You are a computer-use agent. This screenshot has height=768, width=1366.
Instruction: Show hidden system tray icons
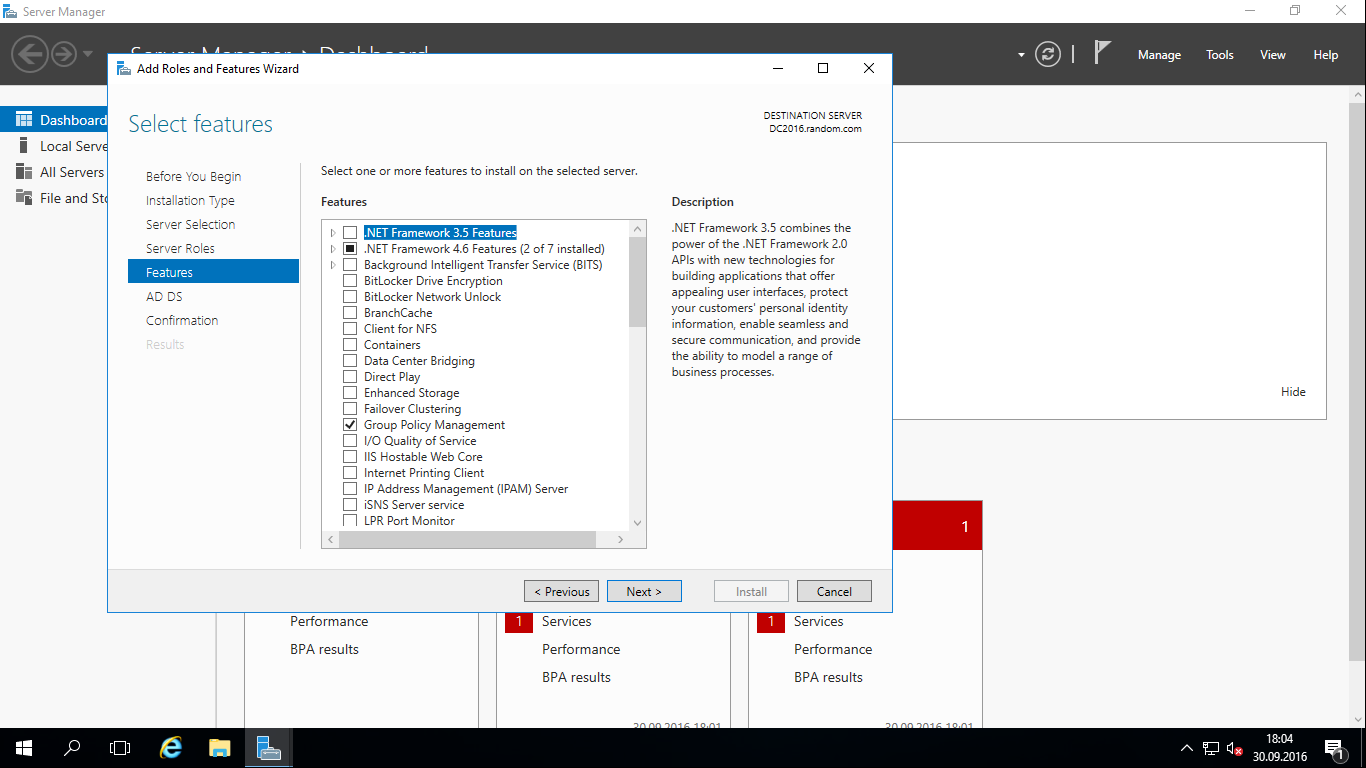[x=1187, y=748]
